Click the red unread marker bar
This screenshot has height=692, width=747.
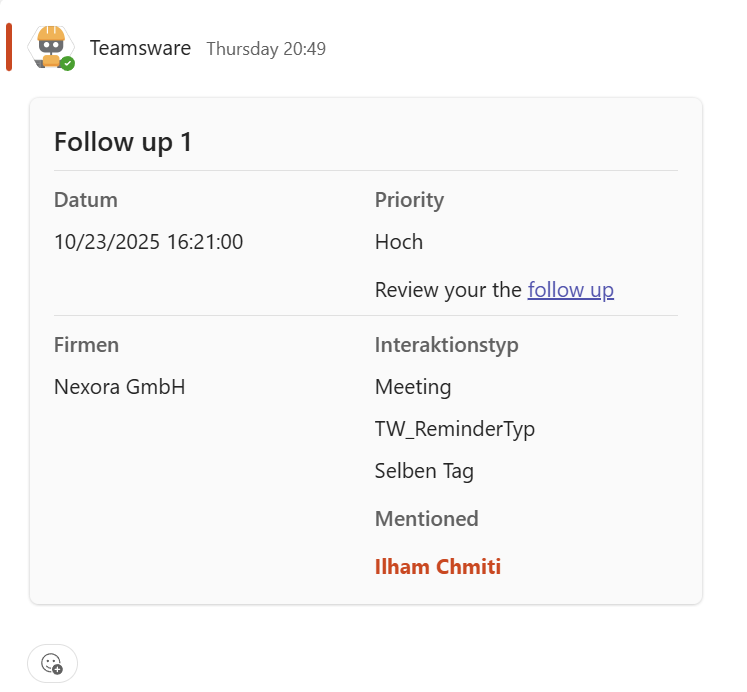pyautogui.click(x=9, y=47)
